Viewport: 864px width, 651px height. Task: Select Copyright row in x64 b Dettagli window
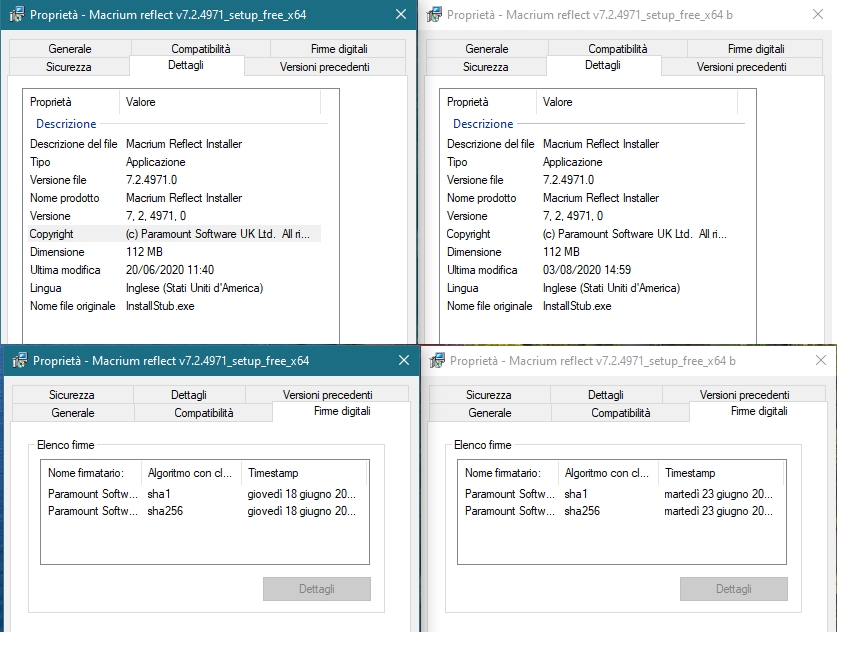click(x=591, y=234)
